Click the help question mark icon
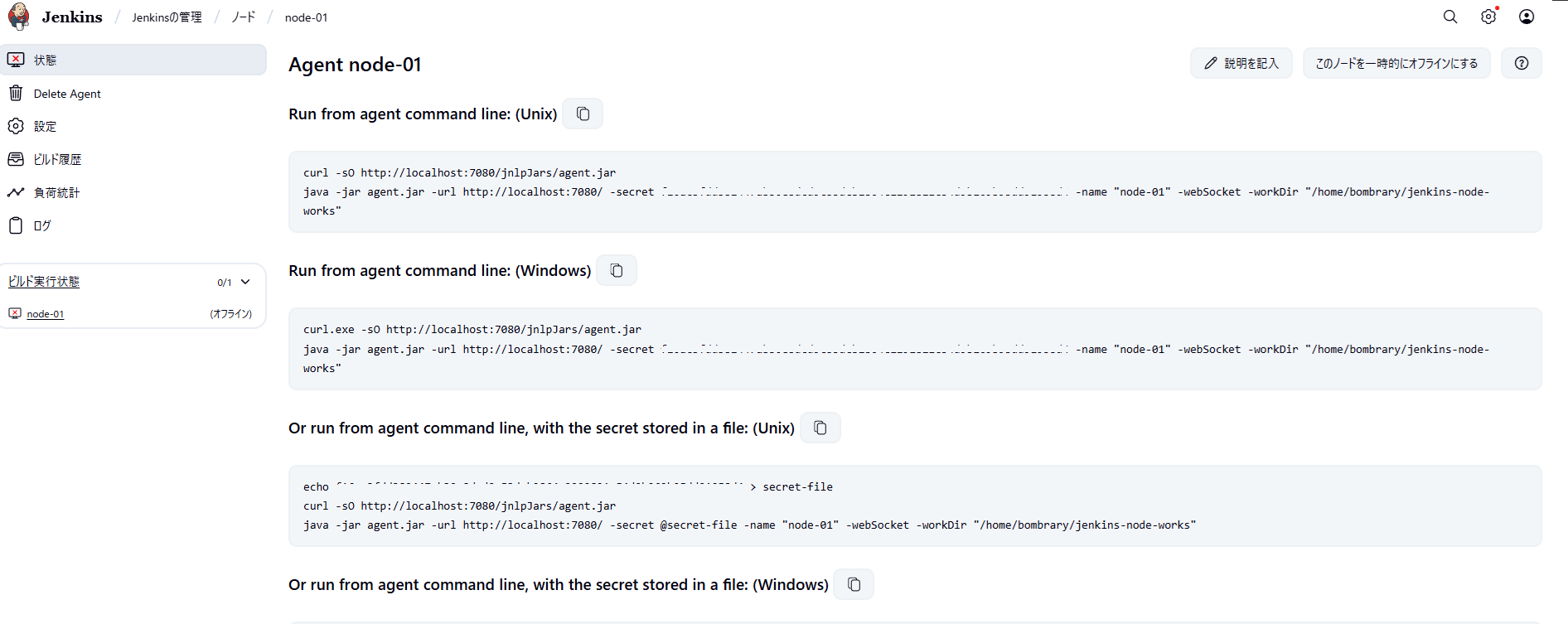The width and height of the screenshot is (1568, 624). (1522, 63)
